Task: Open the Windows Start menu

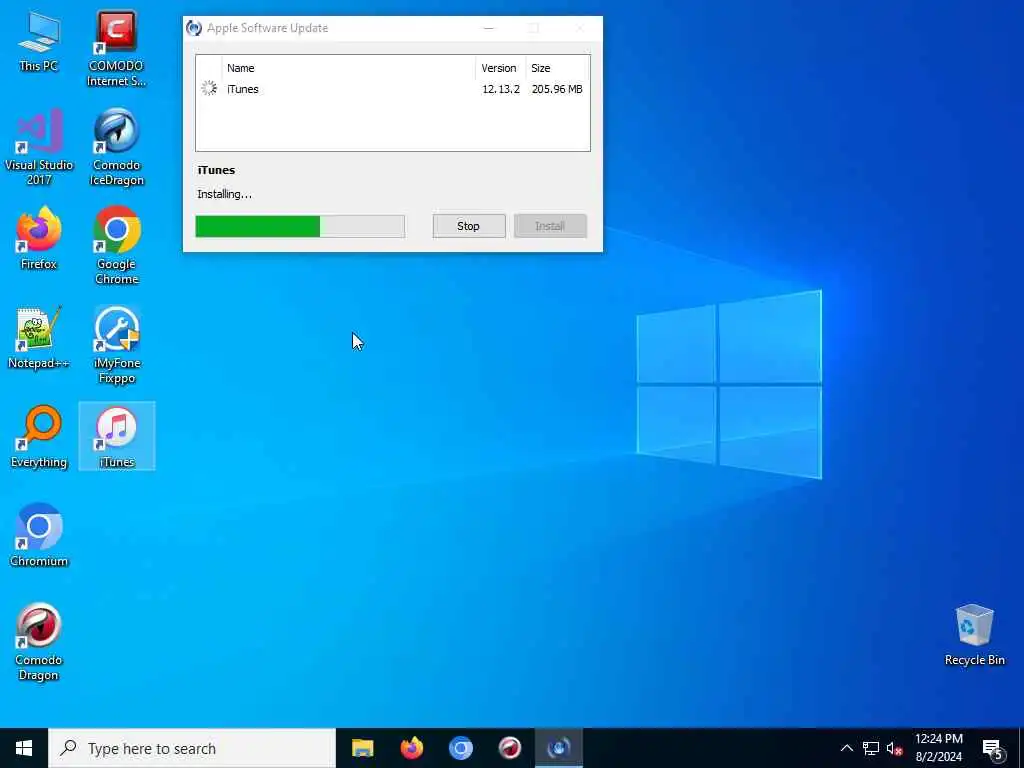Action: [24, 748]
